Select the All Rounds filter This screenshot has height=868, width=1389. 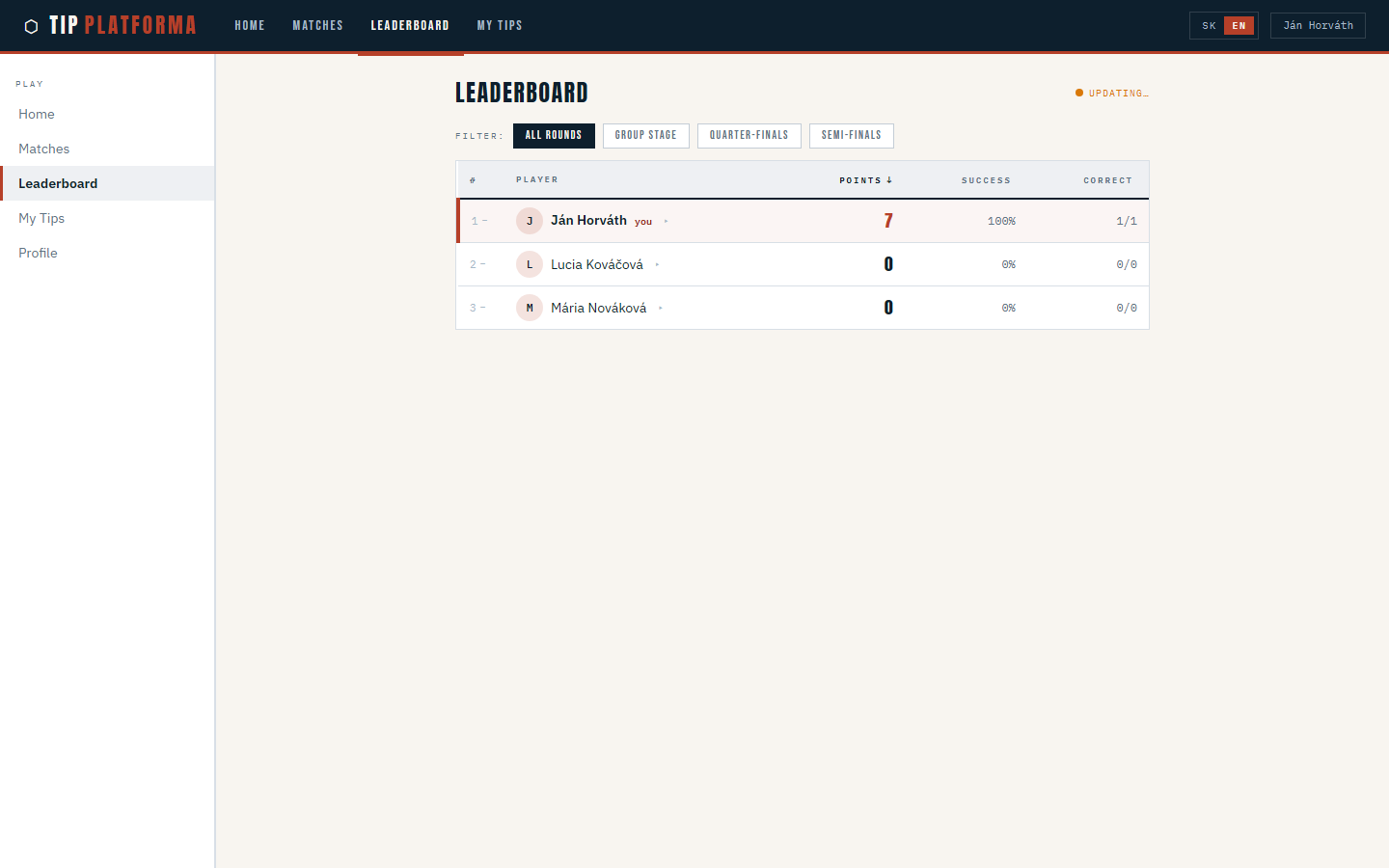click(554, 136)
